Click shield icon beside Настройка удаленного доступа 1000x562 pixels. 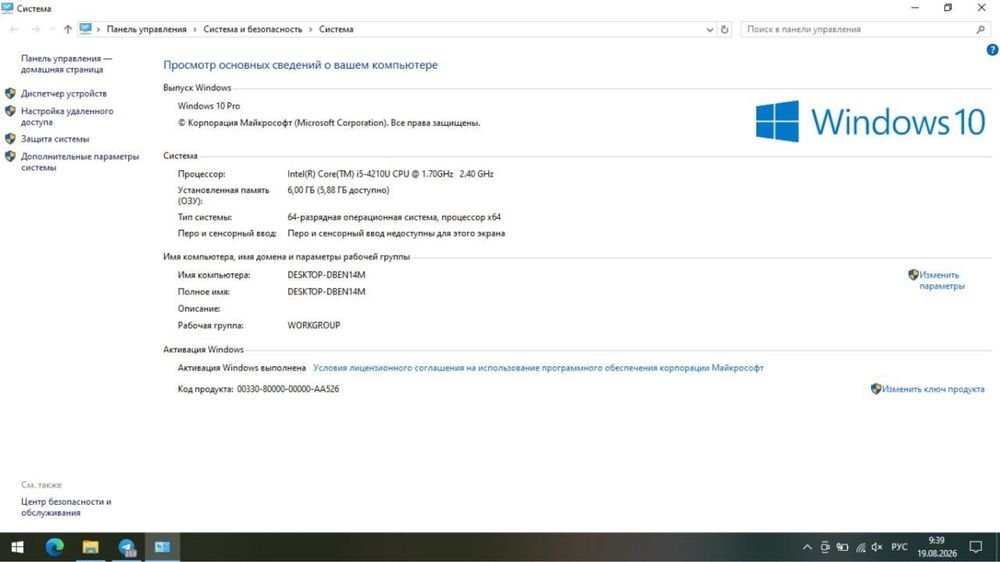point(10,111)
